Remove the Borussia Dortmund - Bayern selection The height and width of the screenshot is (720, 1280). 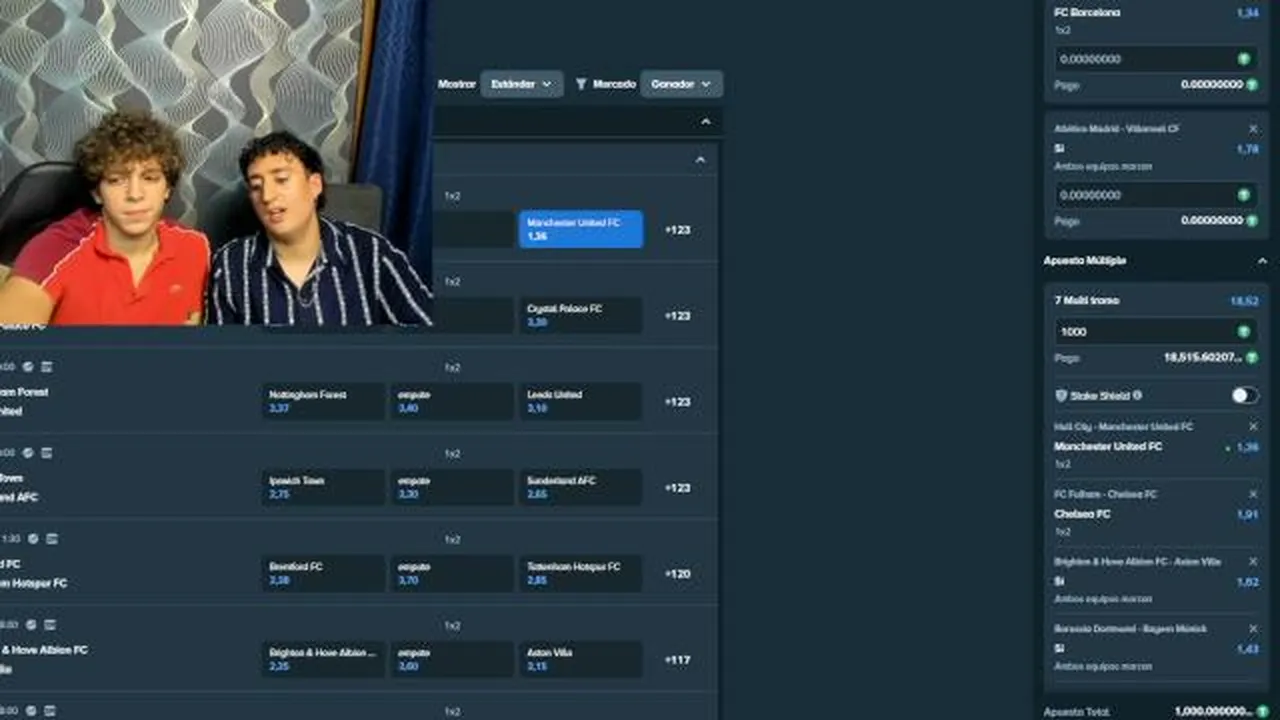tap(1253, 629)
